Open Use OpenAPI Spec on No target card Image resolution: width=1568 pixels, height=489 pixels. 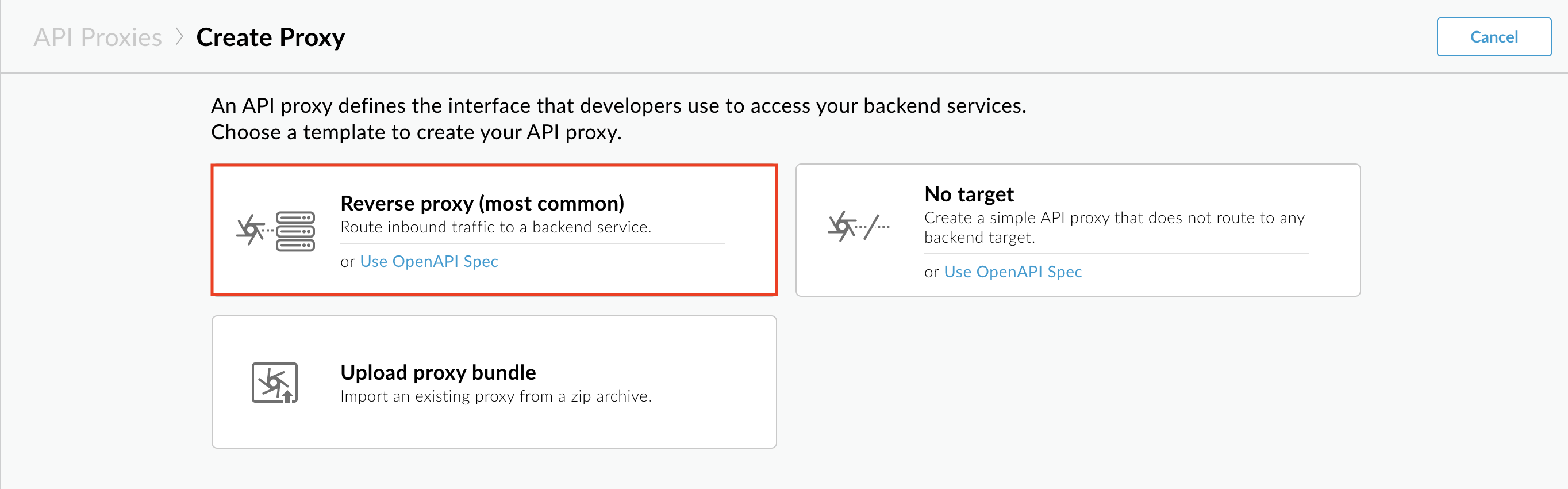point(1013,272)
